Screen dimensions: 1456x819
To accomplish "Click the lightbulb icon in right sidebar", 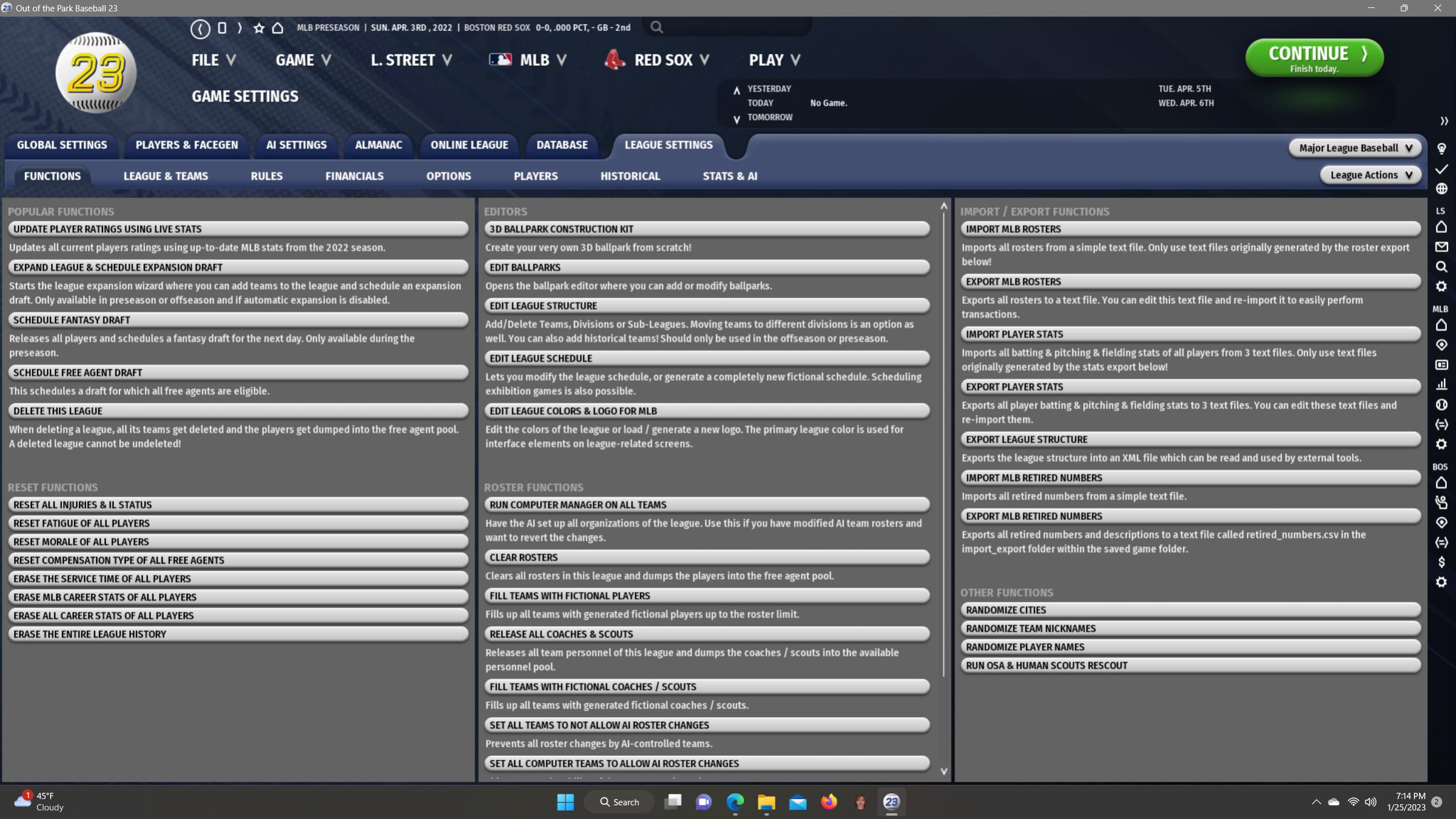I will pyautogui.click(x=1441, y=149).
